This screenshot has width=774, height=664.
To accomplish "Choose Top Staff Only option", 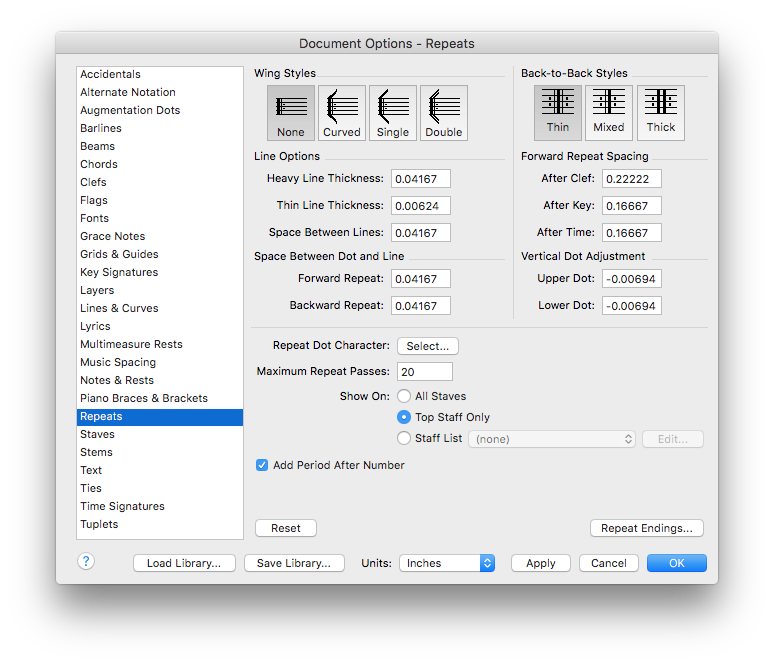I will 404,417.
